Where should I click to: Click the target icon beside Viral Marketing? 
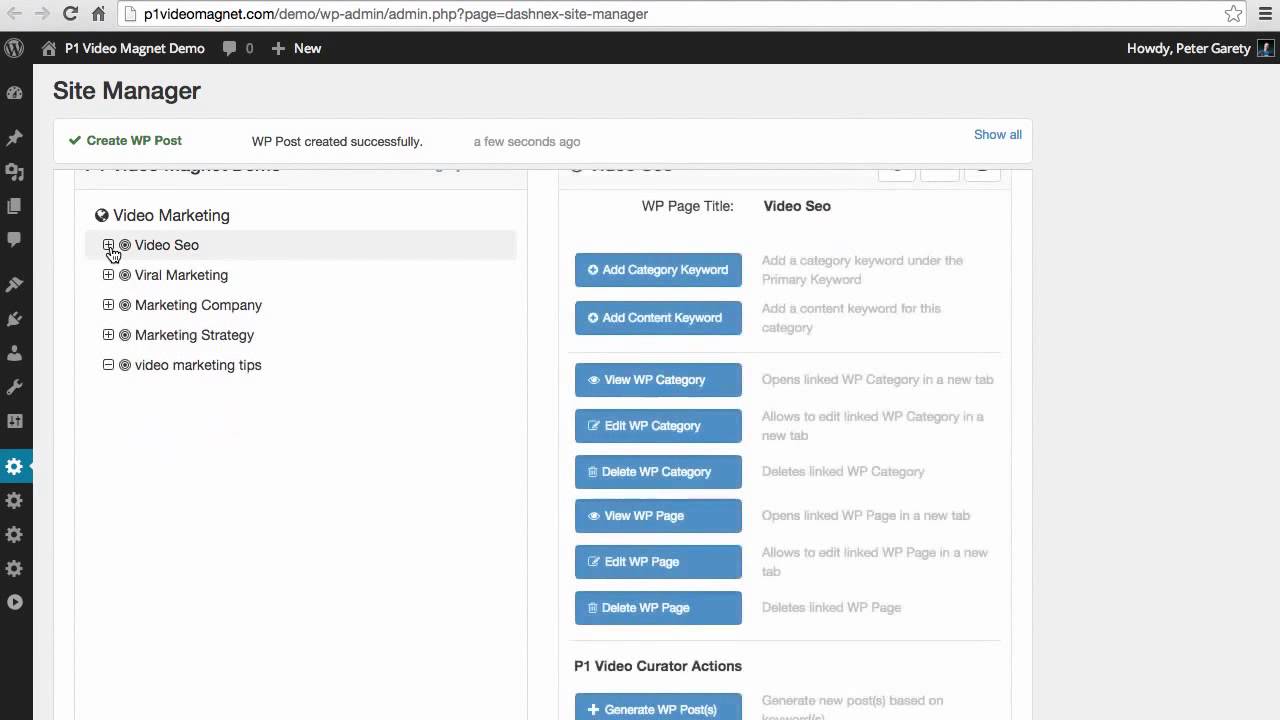pos(125,275)
